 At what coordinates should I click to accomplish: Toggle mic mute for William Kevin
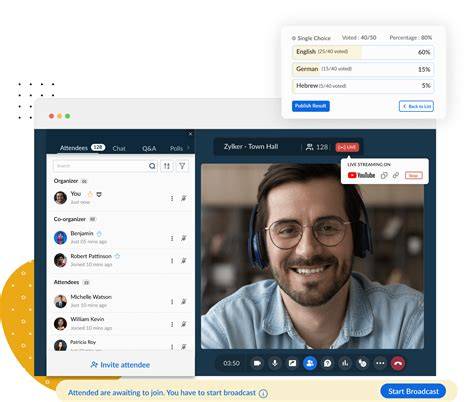click(x=184, y=324)
